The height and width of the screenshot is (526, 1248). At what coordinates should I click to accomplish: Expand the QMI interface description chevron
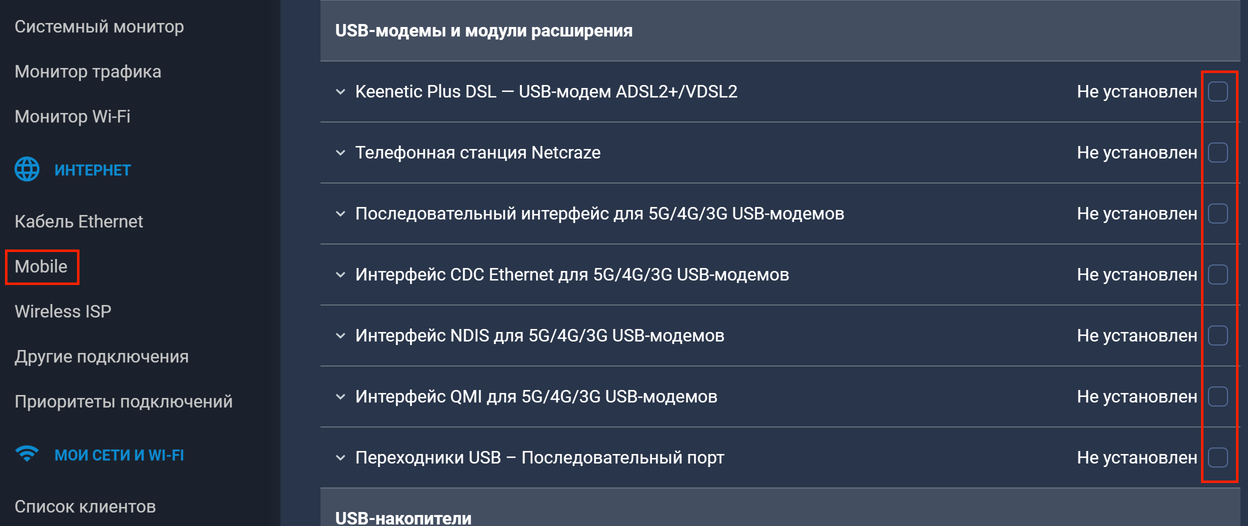tap(340, 397)
